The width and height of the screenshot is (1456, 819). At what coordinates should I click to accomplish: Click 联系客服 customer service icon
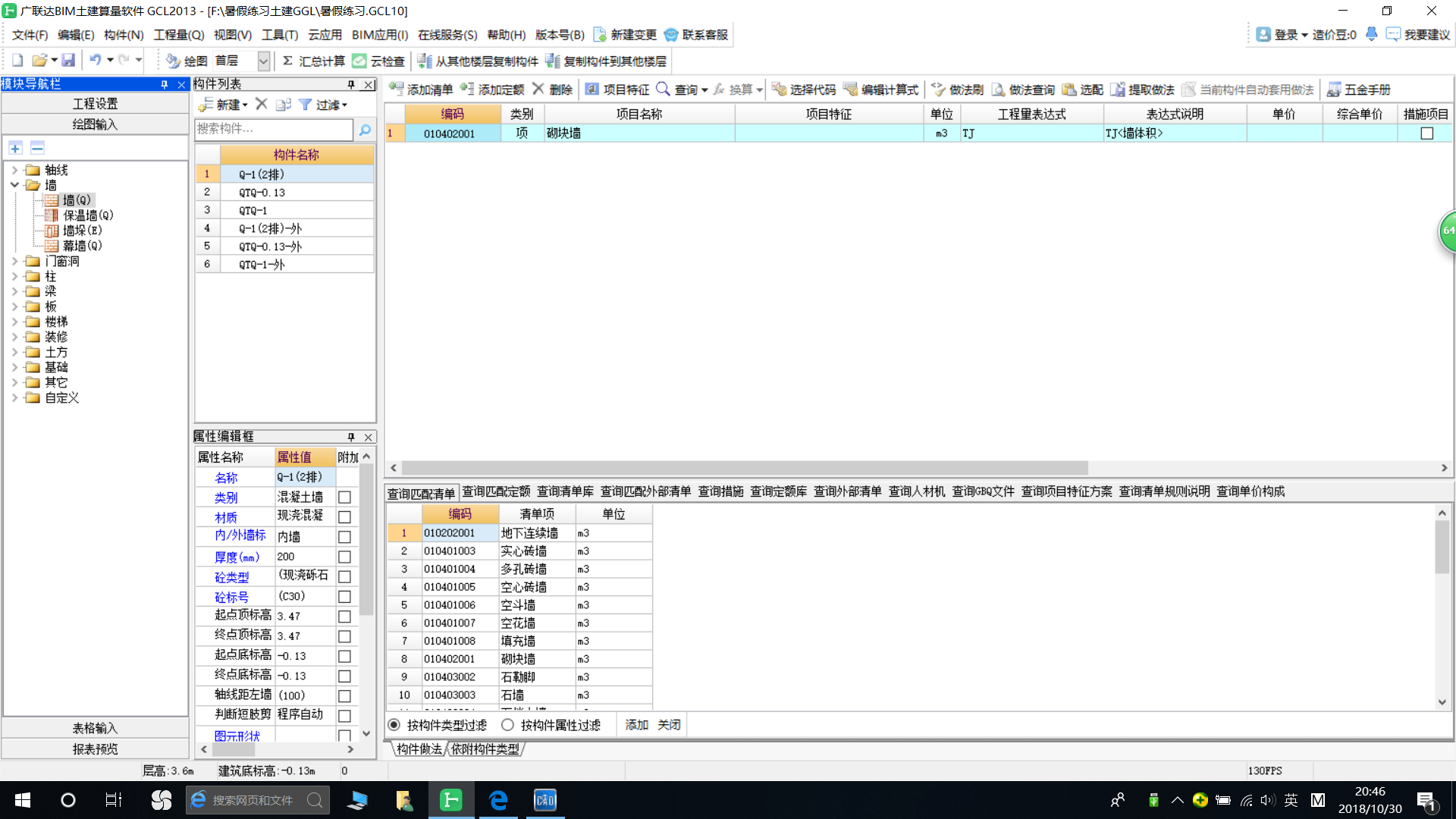click(x=695, y=35)
